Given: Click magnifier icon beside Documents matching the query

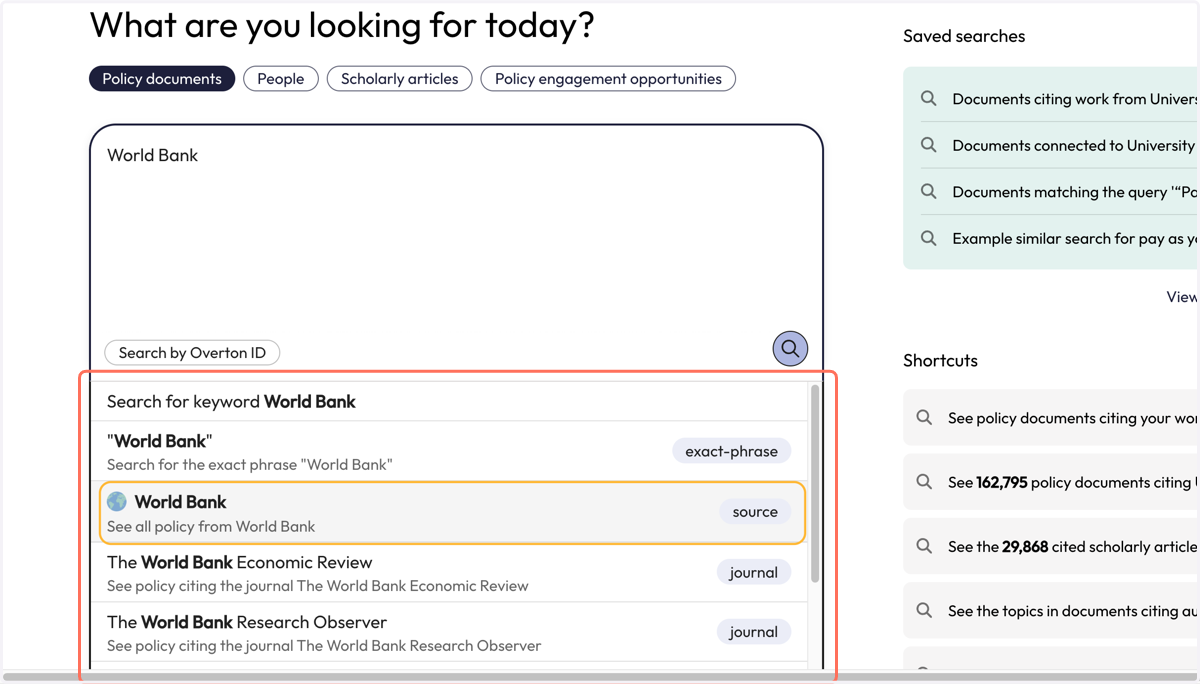Looking at the screenshot, I should [929, 192].
